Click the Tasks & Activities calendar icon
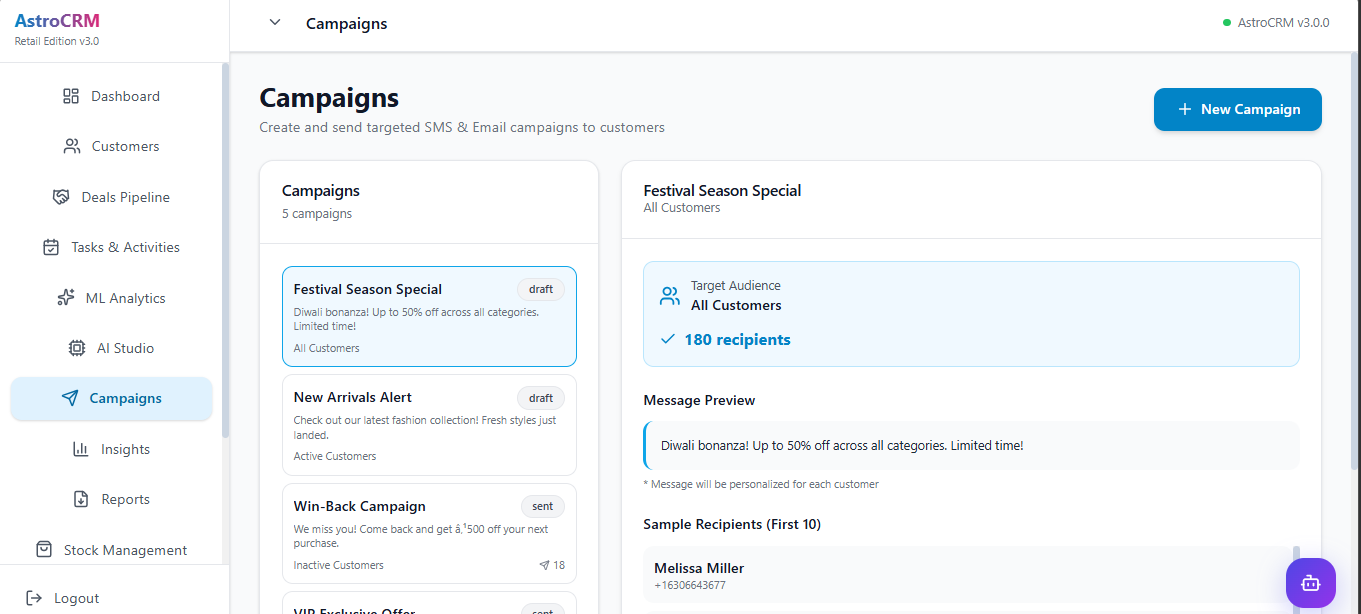1361x614 pixels. point(51,247)
